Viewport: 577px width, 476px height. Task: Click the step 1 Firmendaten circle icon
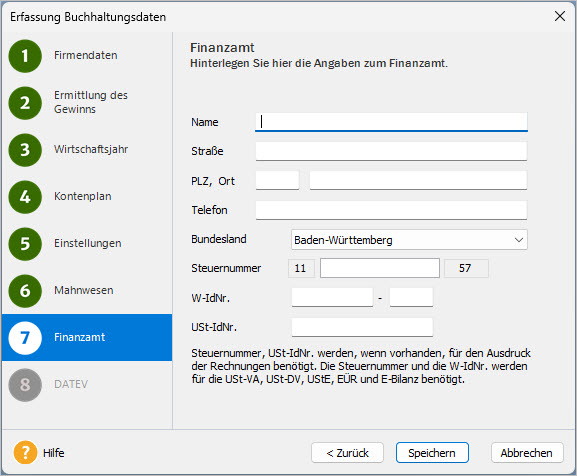coord(25,56)
